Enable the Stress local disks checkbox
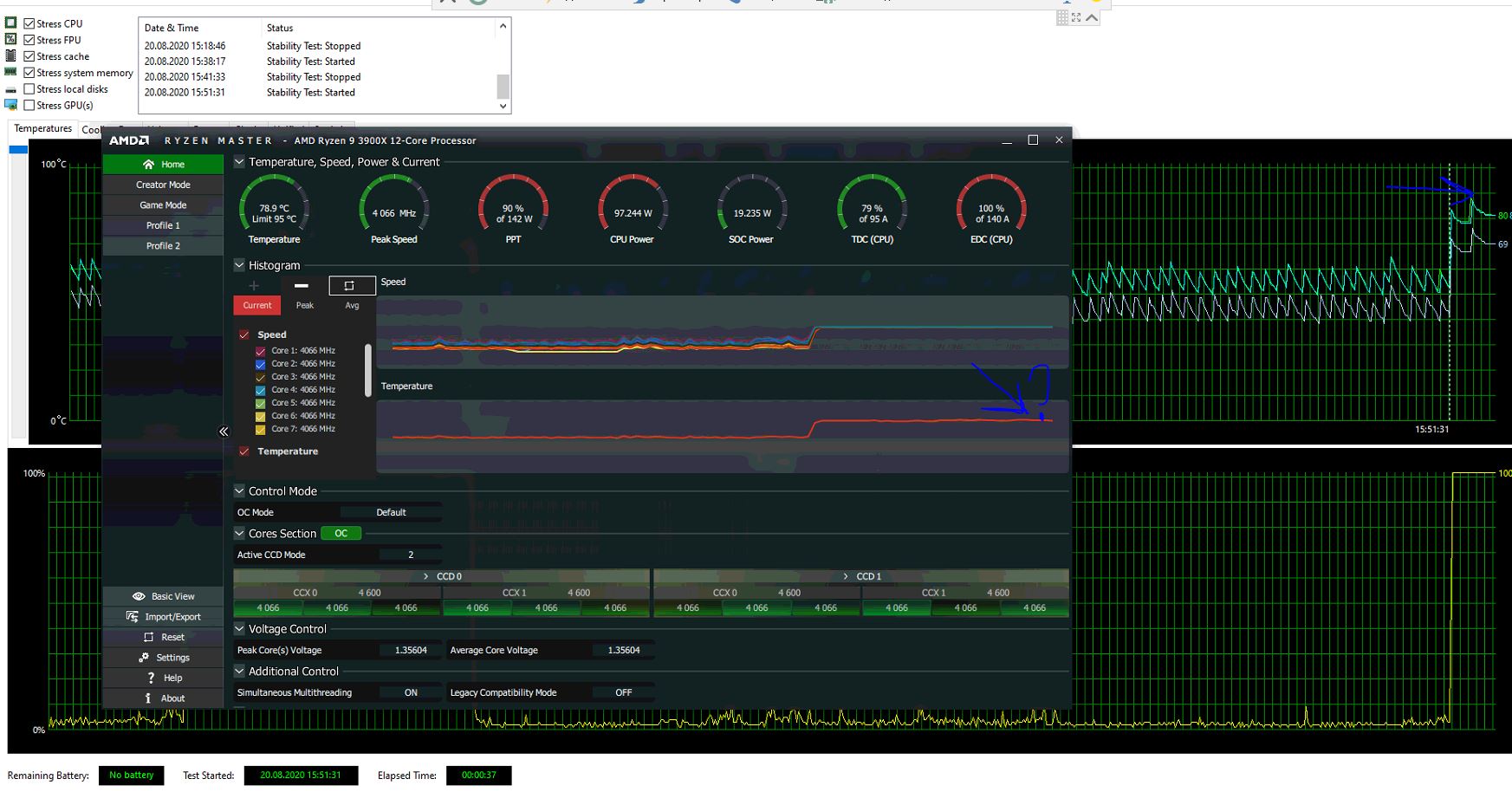Image resolution: width=1512 pixels, height=792 pixels. [x=29, y=89]
